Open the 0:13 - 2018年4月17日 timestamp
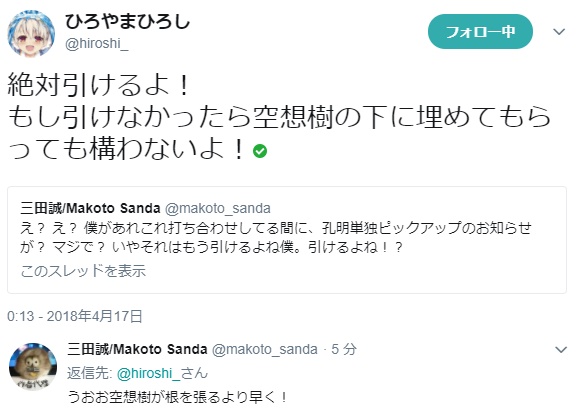This screenshot has width=576, height=414. click(75, 316)
